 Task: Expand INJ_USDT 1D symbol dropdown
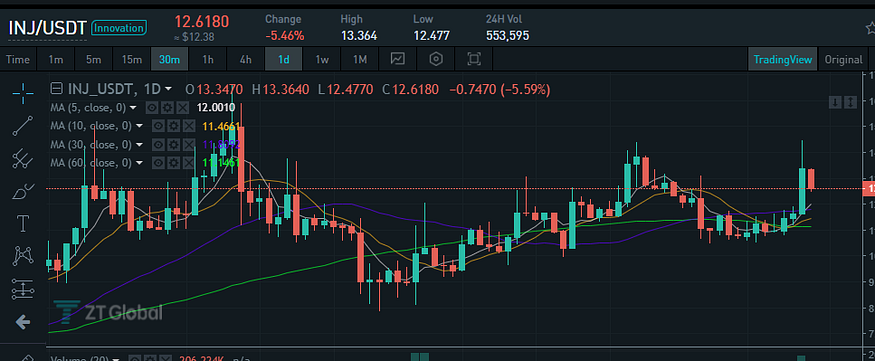169,89
